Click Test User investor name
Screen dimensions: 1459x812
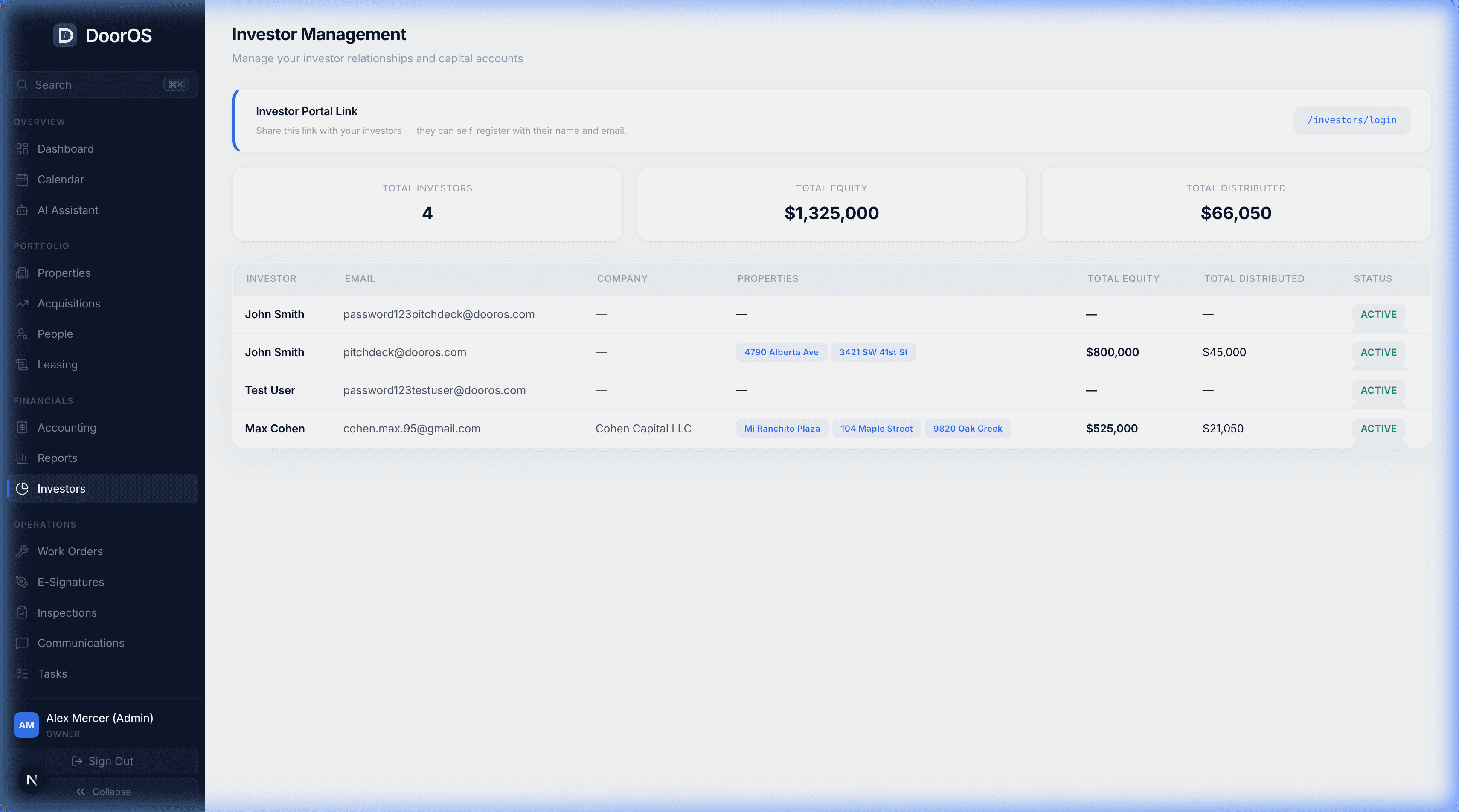pyautogui.click(x=270, y=390)
